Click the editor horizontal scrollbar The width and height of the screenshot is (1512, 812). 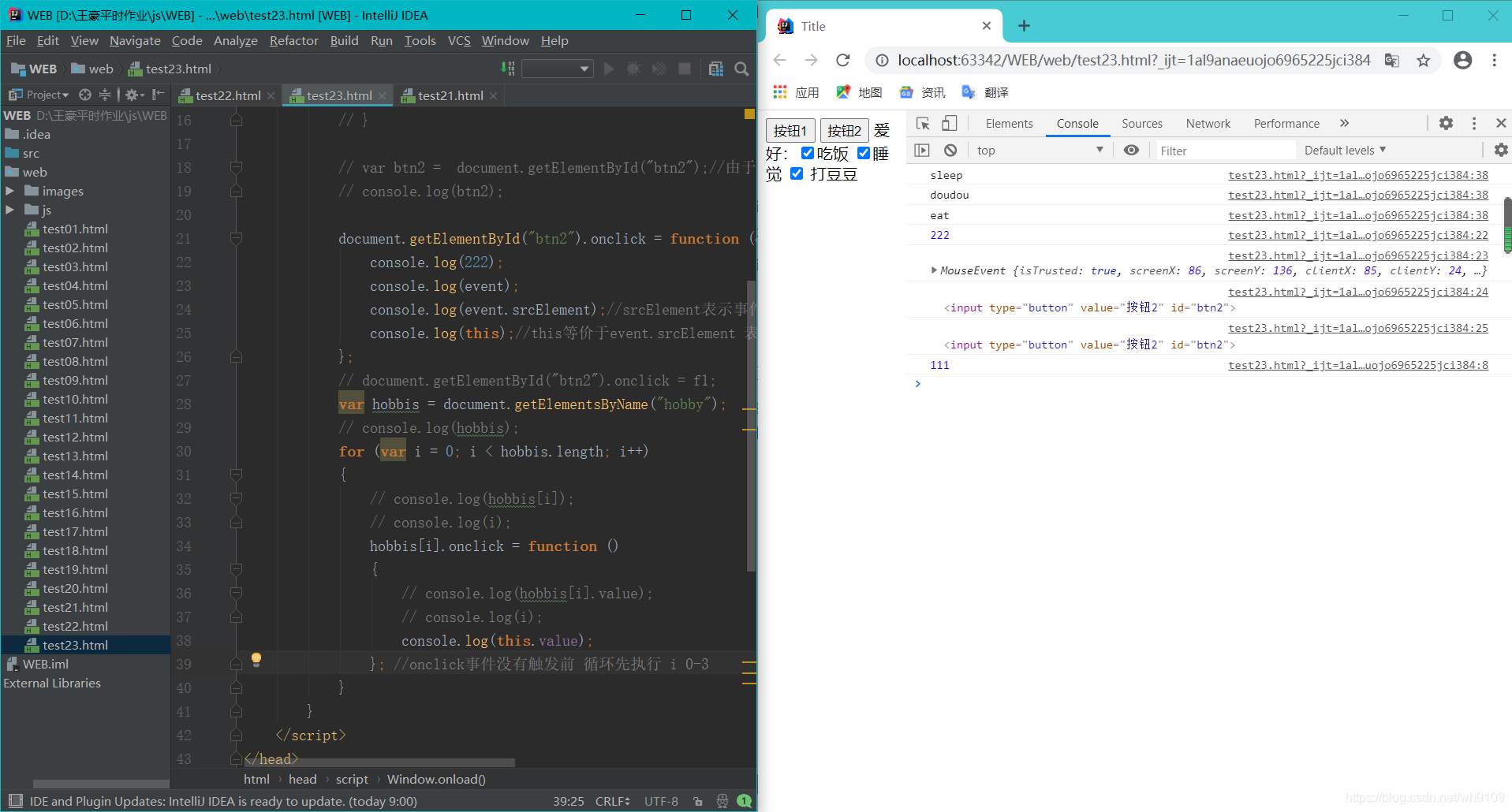(379, 762)
